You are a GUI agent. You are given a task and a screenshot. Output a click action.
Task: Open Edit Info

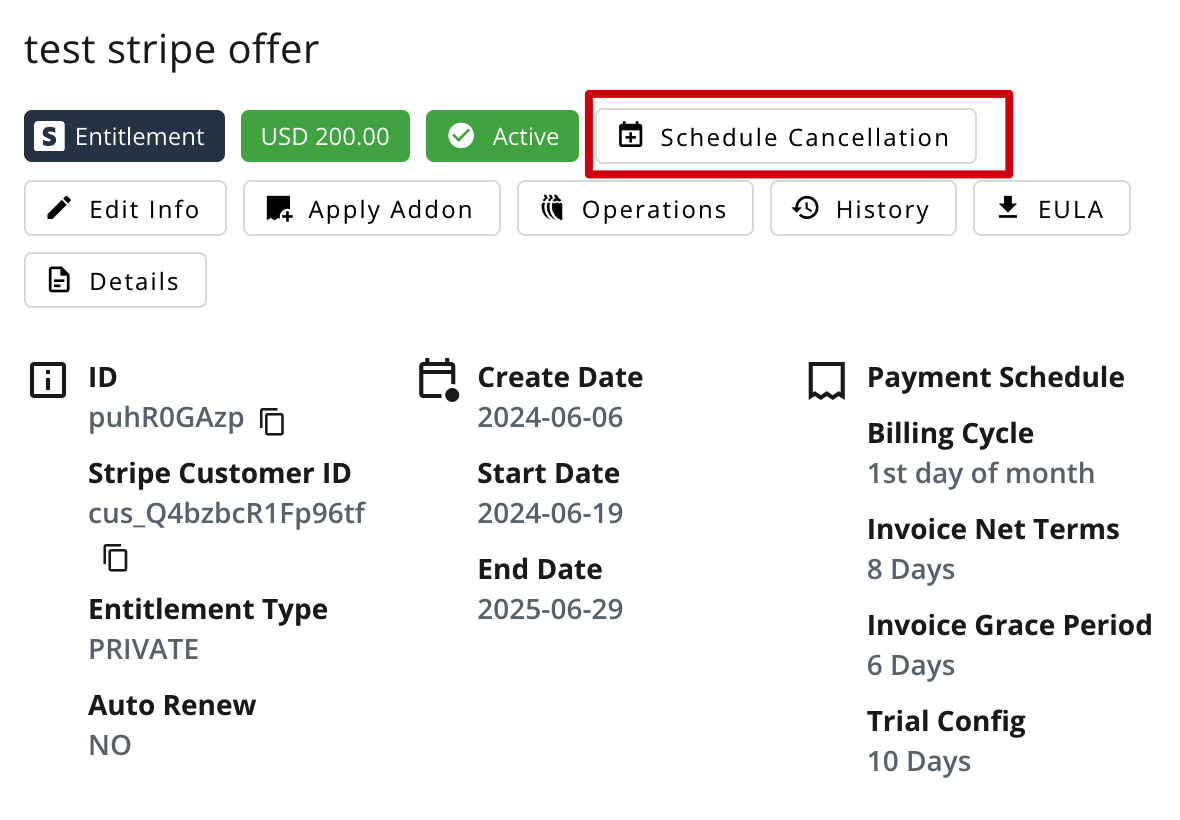click(x=125, y=208)
